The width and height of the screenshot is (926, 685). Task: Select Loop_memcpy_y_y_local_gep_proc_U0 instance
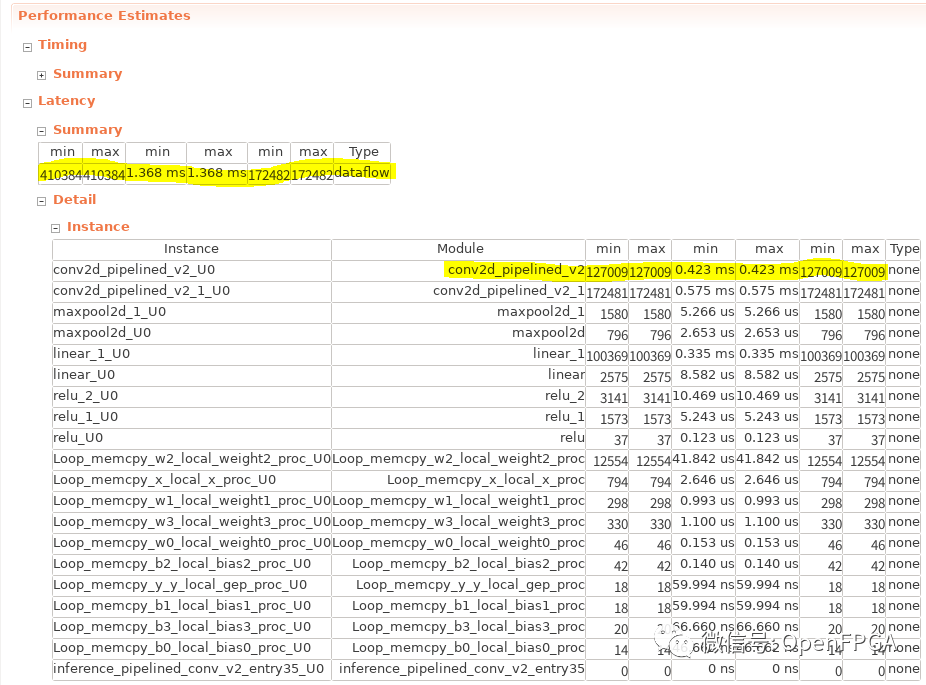(x=191, y=585)
